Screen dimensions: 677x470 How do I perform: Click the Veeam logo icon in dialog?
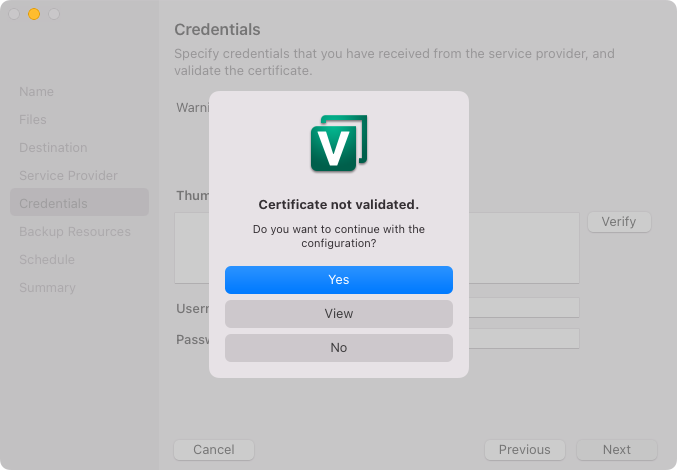click(339, 143)
